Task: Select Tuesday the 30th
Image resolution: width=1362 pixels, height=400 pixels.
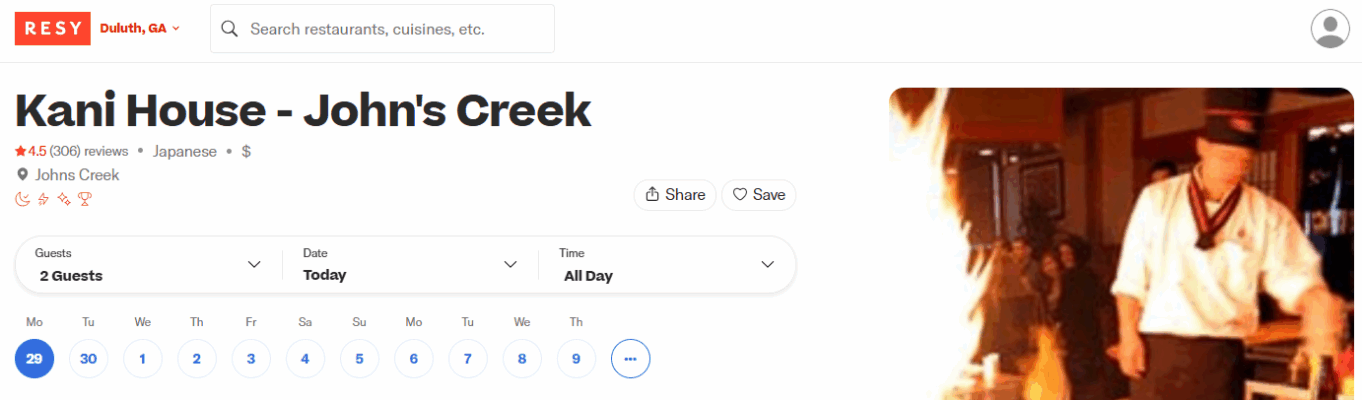Action: (88, 358)
